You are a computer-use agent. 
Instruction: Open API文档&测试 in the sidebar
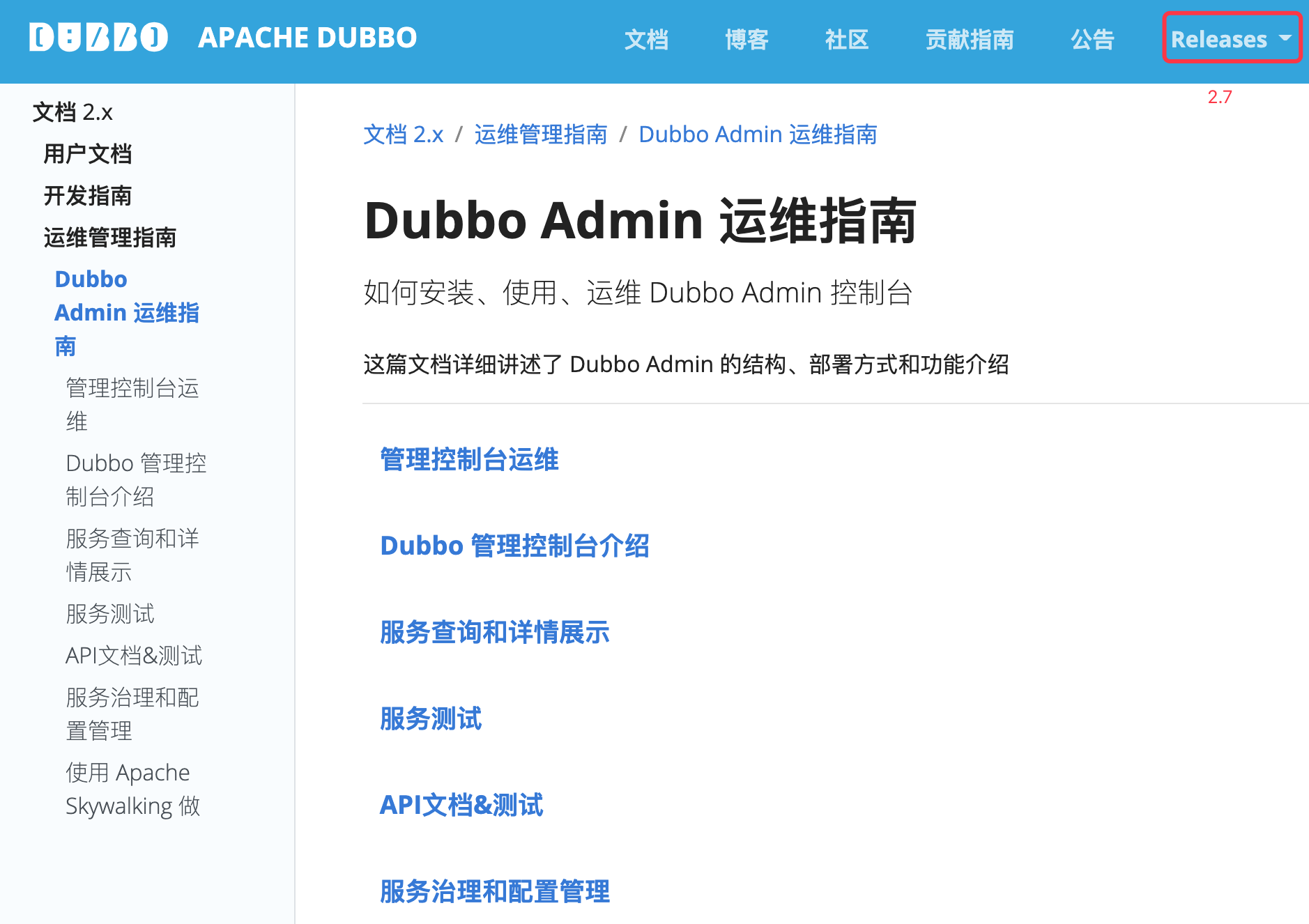click(134, 656)
